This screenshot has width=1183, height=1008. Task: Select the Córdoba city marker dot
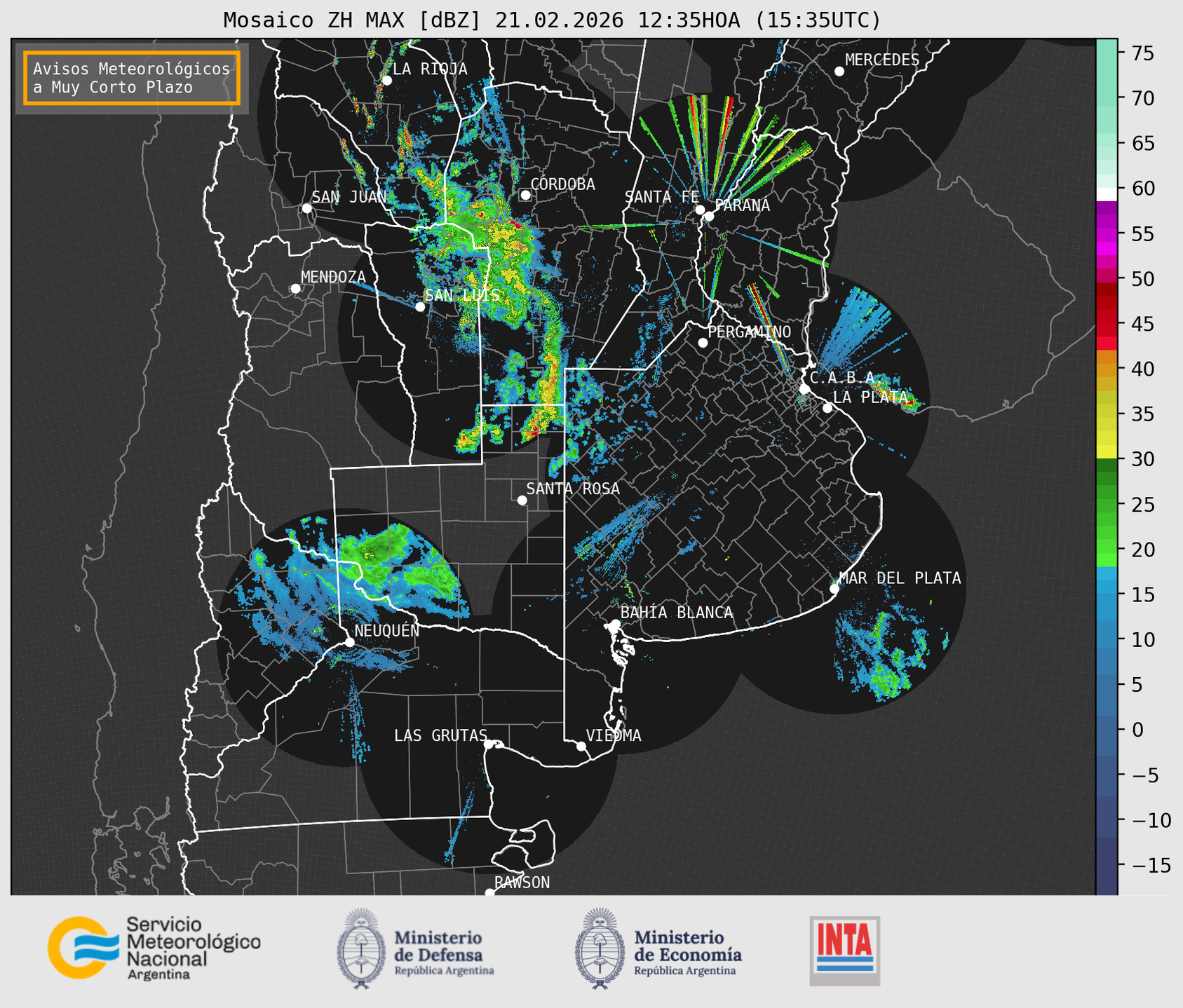(x=525, y=195)
